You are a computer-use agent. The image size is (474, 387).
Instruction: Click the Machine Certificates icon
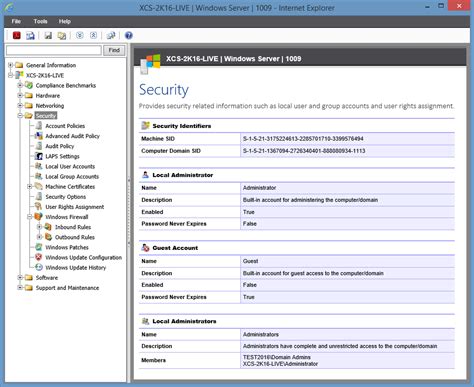[x=39, y=186]
